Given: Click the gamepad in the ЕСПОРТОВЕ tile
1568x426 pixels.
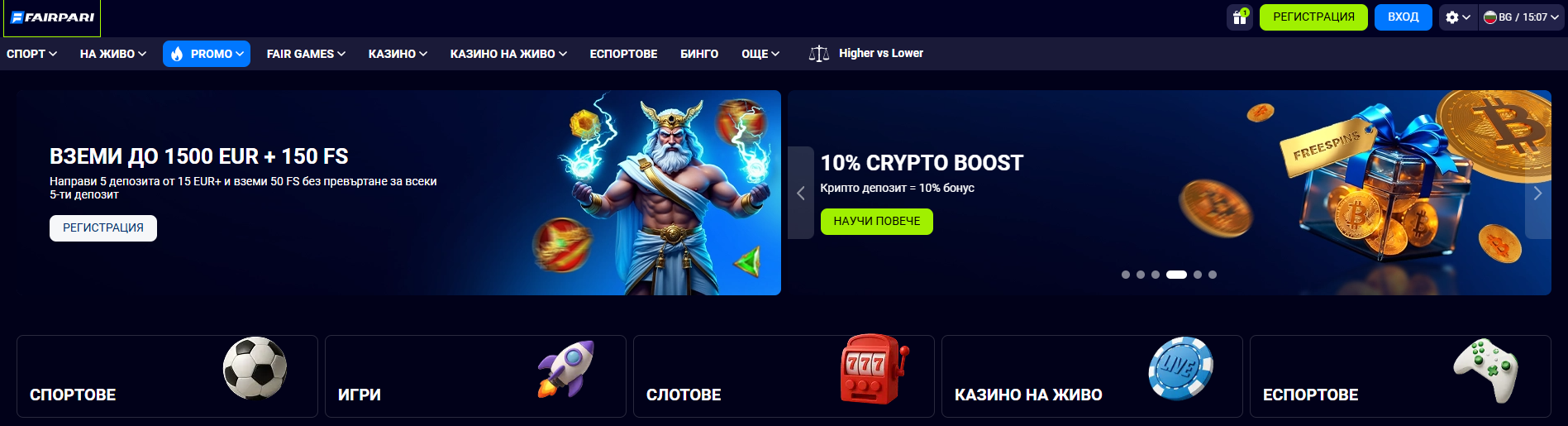Looking at the screenshot, I should pos(1486,371).
